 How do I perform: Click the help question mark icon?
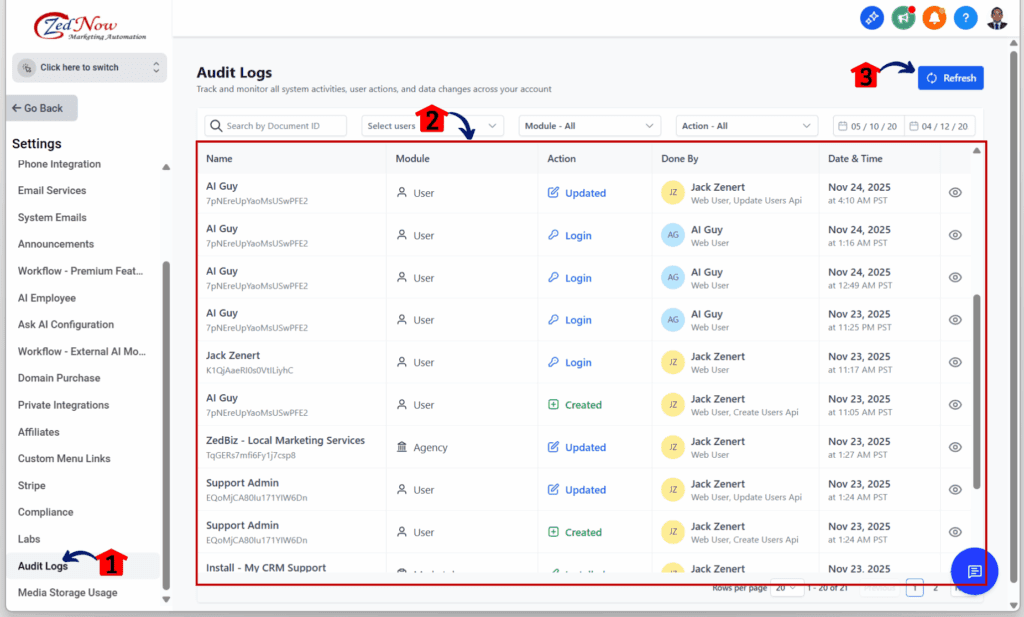click(x=965, y=17)
